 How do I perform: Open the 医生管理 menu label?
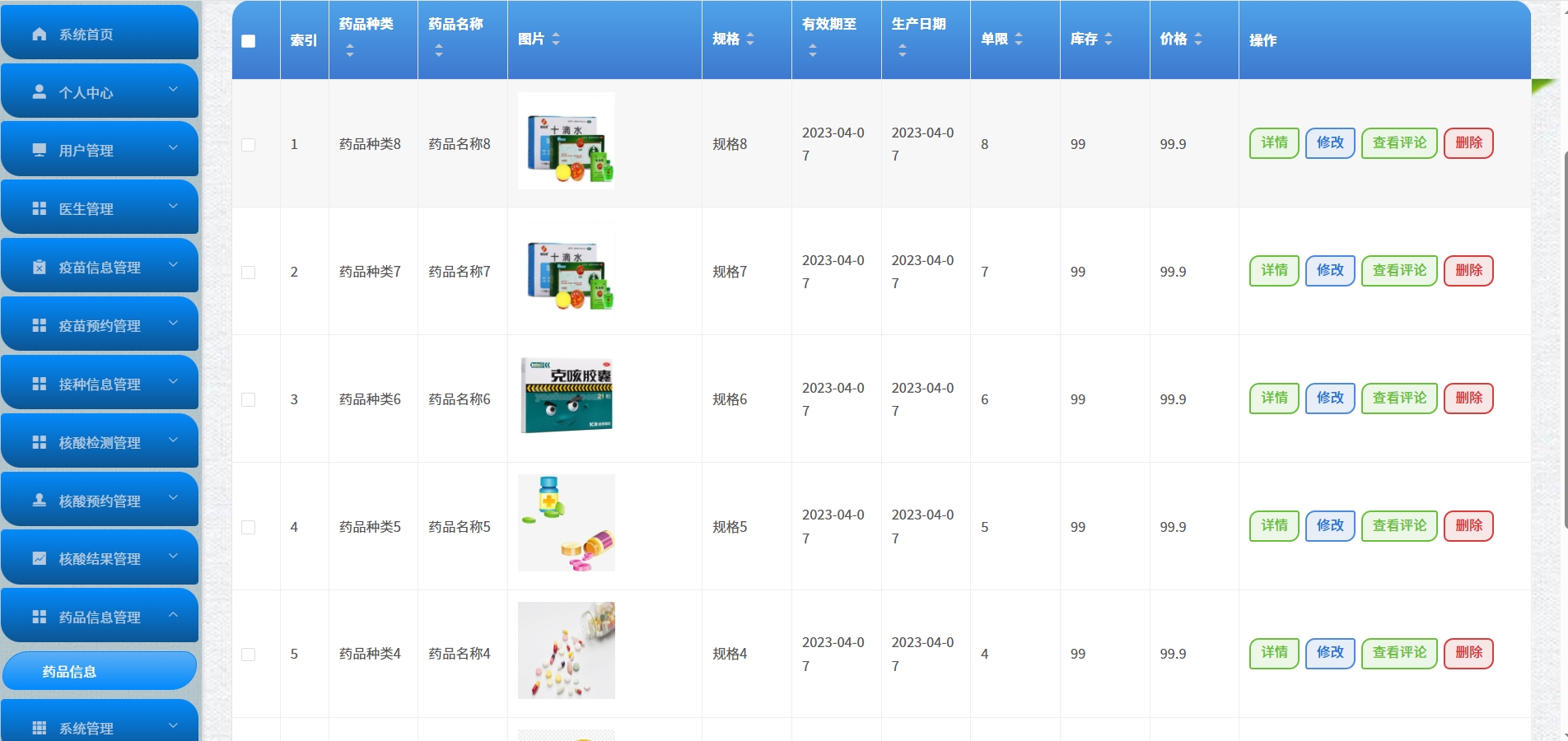(x=86, y=209)
